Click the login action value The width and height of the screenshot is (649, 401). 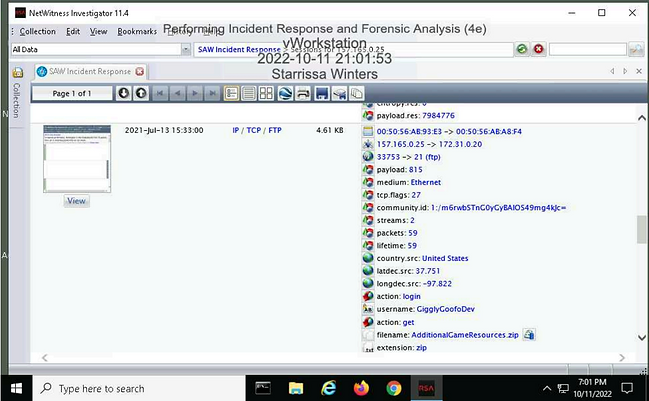(411, 296)
